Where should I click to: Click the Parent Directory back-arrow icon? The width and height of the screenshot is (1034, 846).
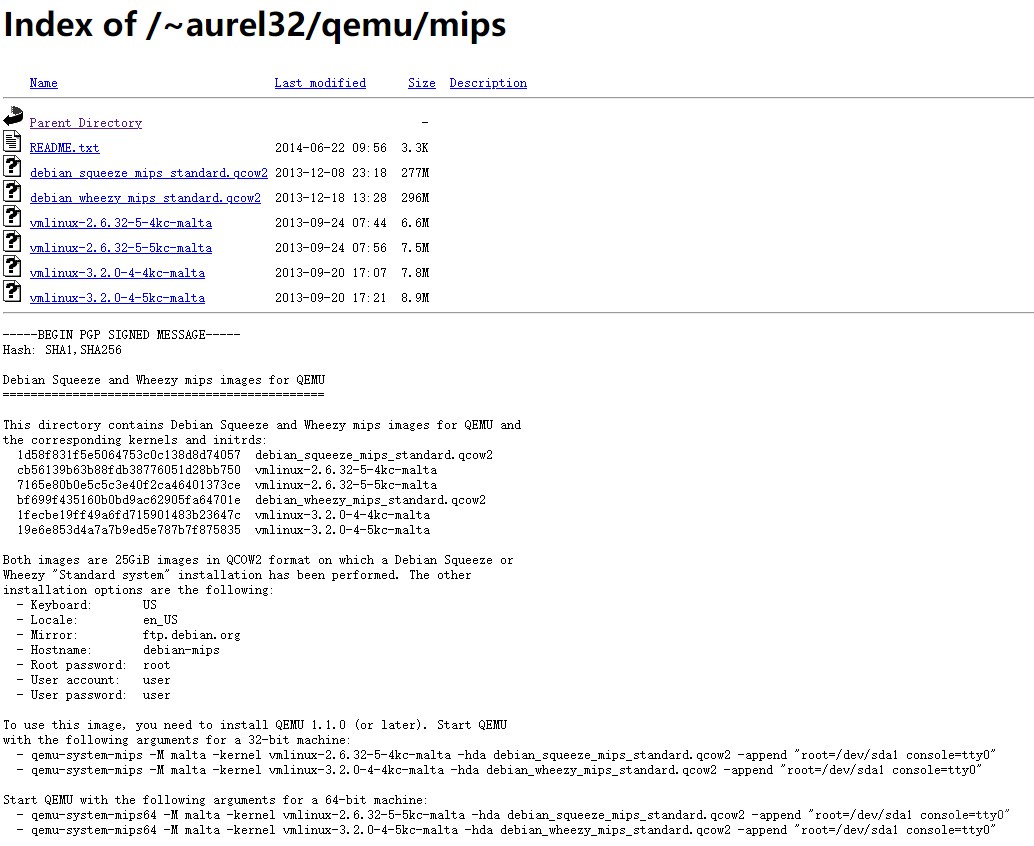coord(13,117)
